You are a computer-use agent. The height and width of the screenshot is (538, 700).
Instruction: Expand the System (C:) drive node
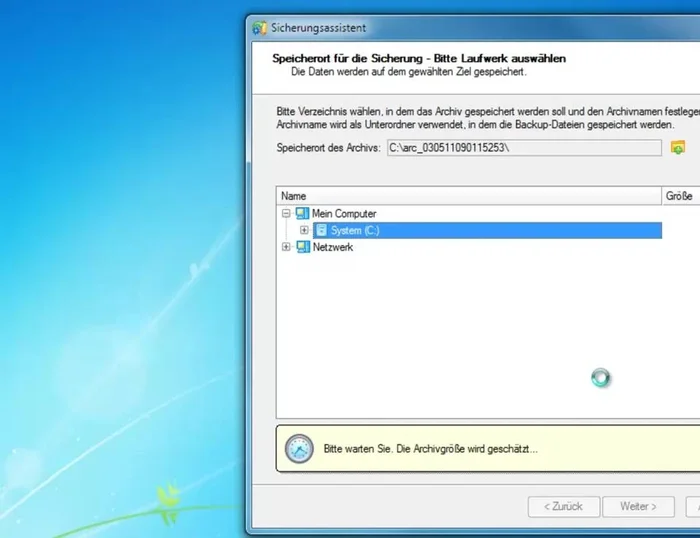(305, 231)
